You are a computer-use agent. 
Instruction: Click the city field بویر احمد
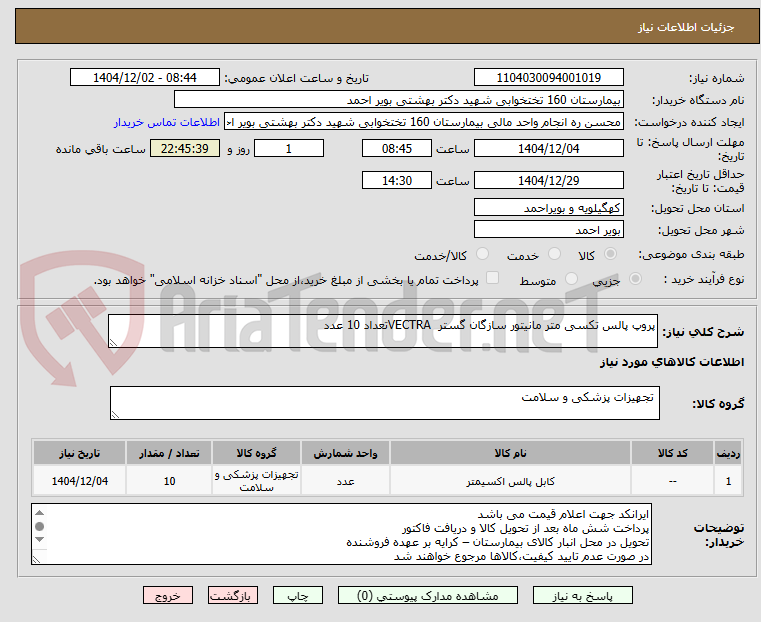pyautogui.click(x=548, y=229)
